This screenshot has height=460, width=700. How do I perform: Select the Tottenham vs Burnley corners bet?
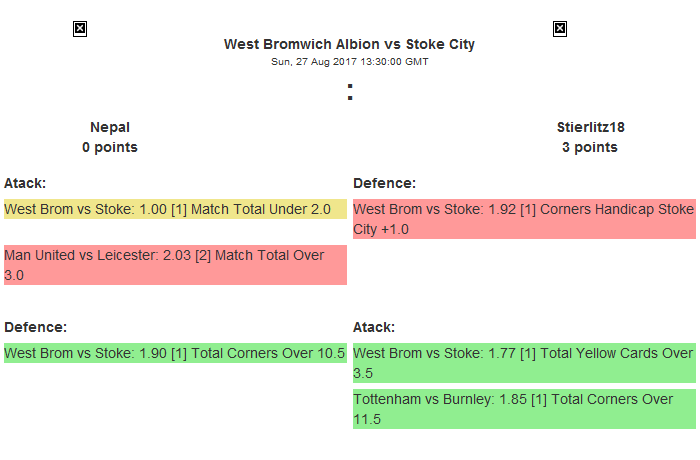524,409
